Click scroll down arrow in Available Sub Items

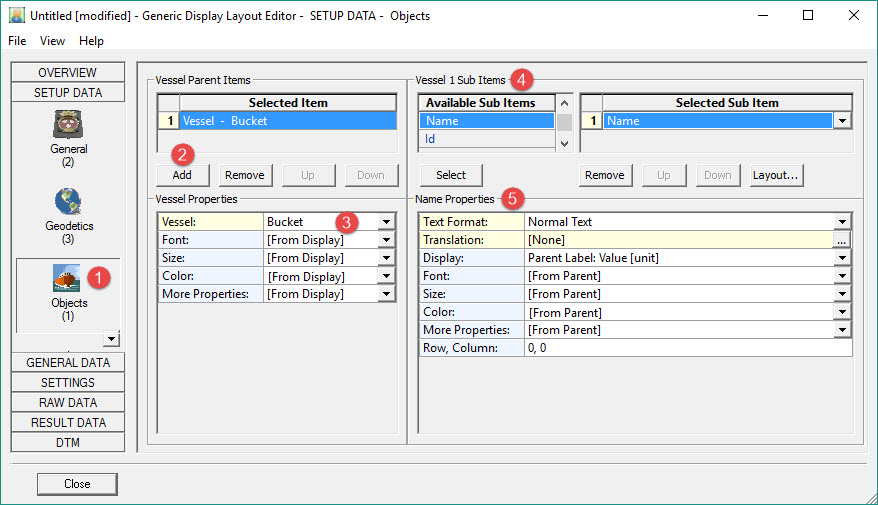point(564,144)
